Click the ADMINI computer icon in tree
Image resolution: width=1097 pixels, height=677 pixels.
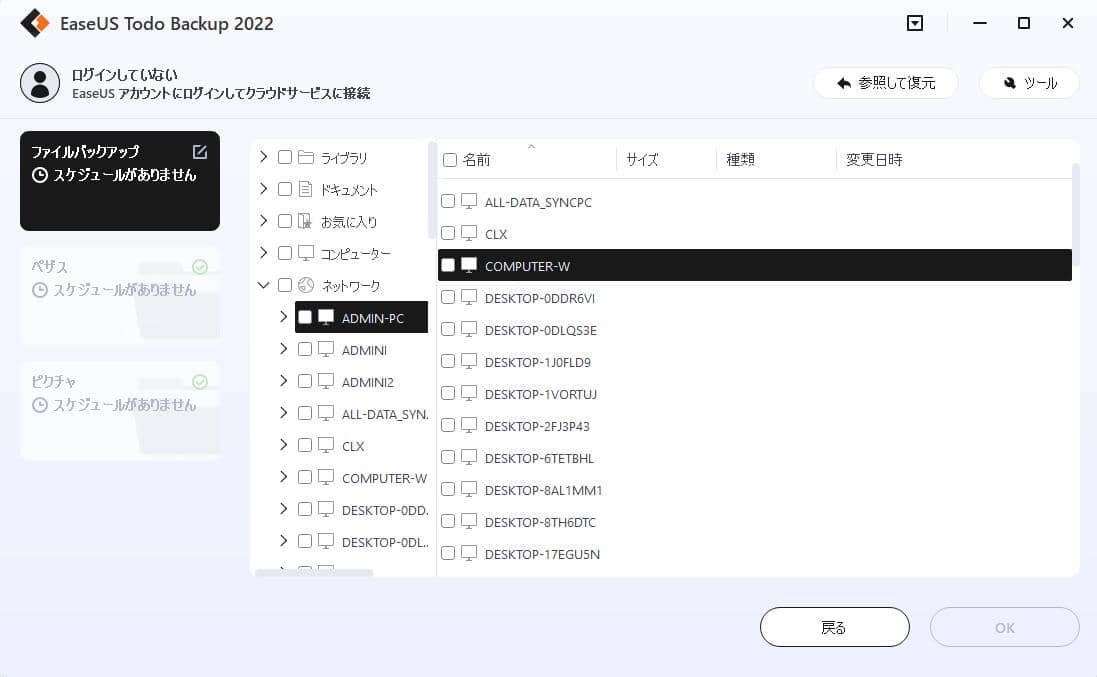(326, 349)
